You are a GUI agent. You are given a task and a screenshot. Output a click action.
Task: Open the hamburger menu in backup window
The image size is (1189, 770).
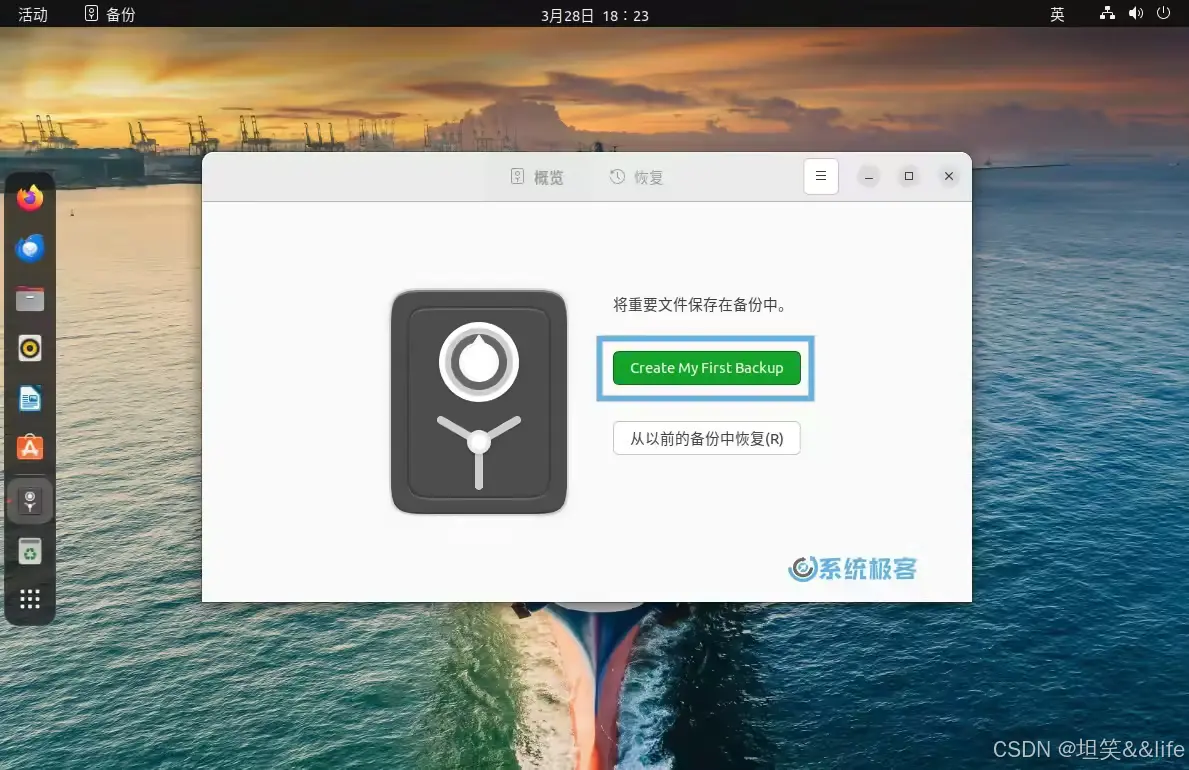(820, 176)
